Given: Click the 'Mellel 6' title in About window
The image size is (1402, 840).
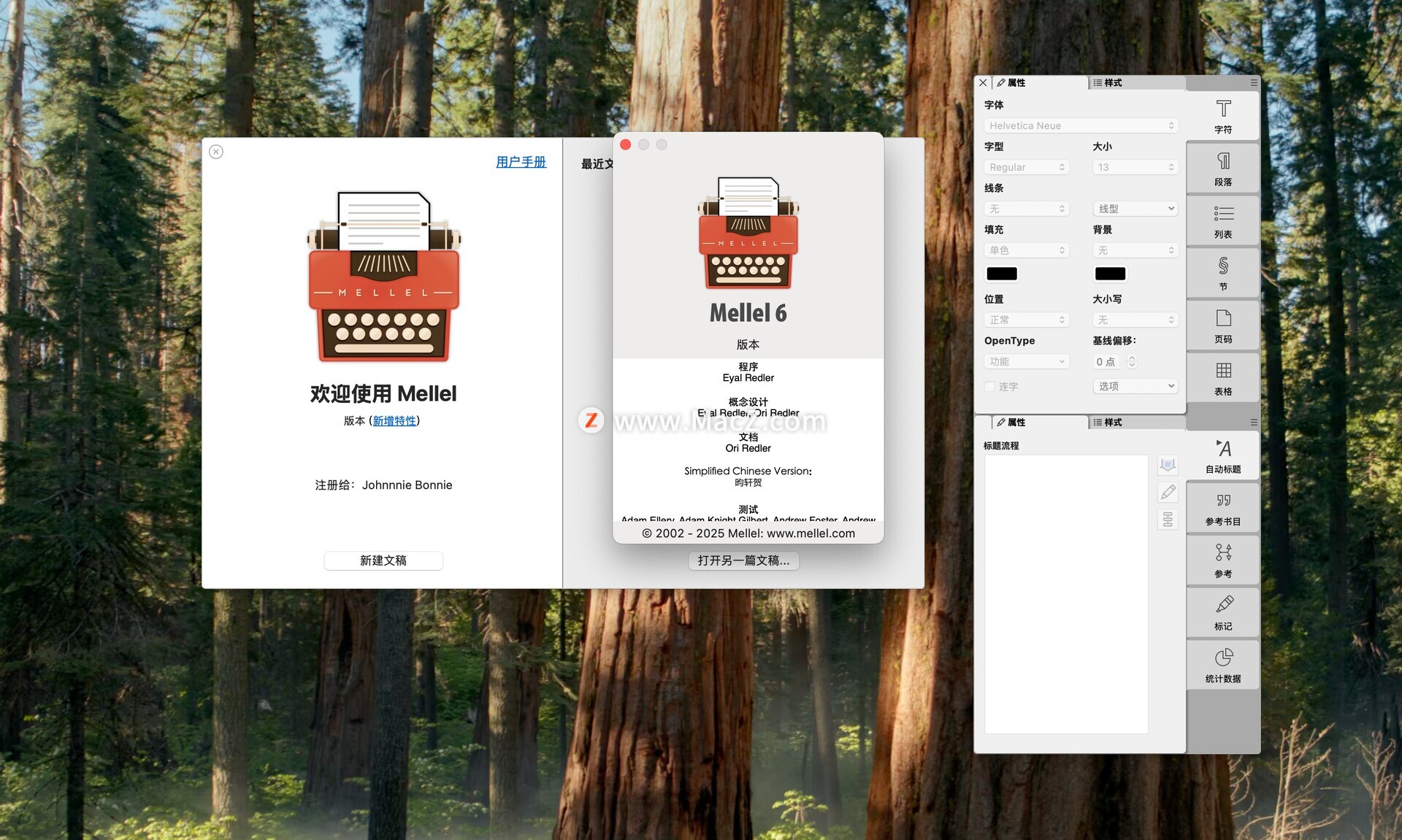Looking at the screenshot, I should tap(748, 313).
